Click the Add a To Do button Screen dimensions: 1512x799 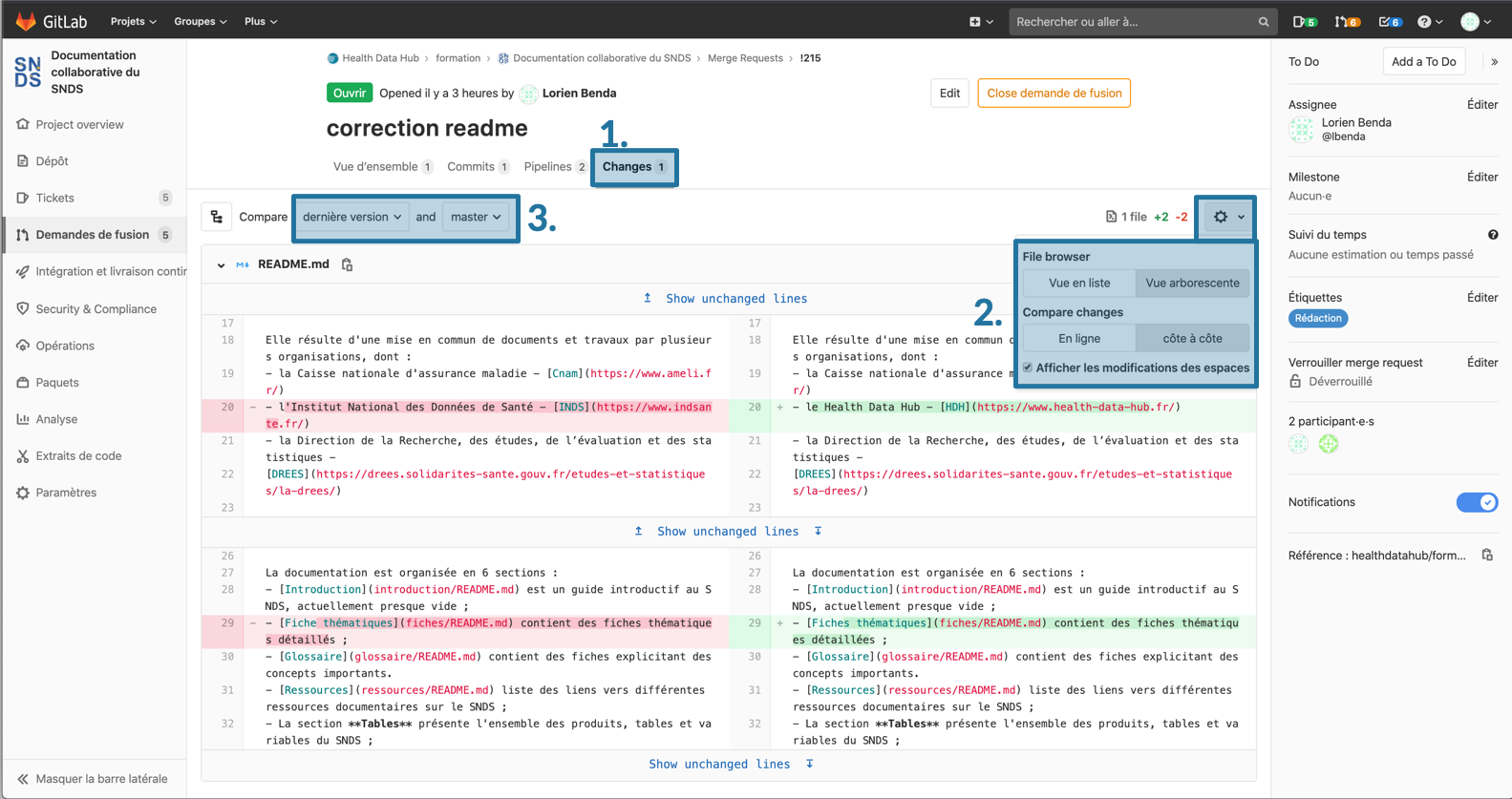pos(1423,62)
